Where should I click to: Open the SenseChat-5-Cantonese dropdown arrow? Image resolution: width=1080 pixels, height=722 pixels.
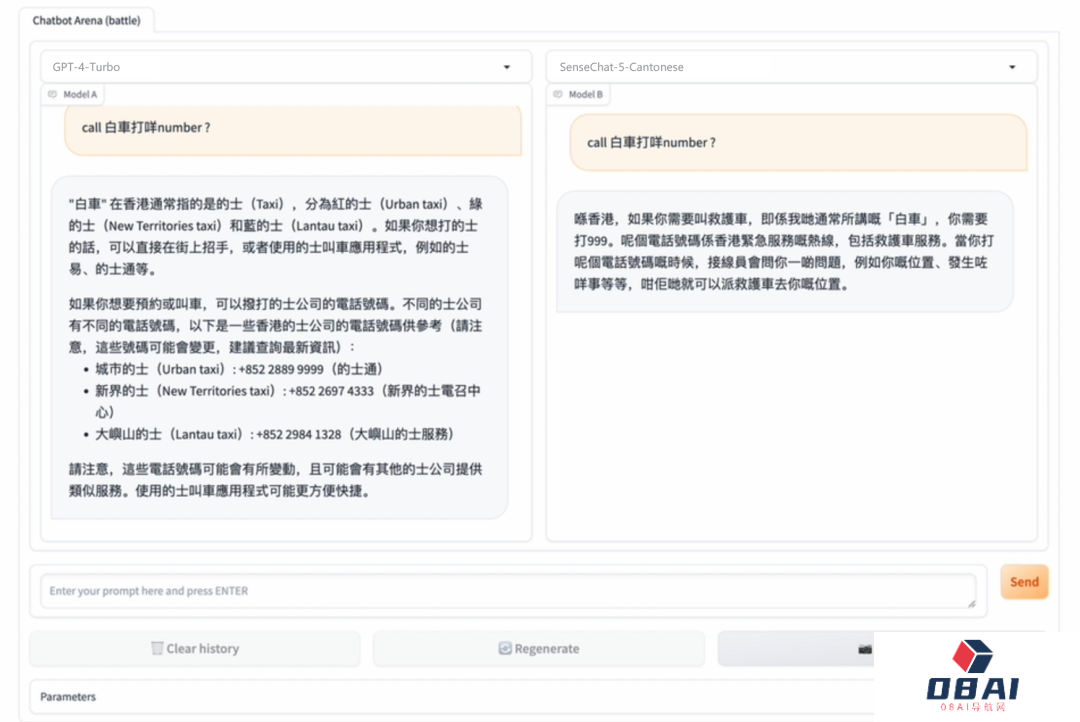(1012, 67)
